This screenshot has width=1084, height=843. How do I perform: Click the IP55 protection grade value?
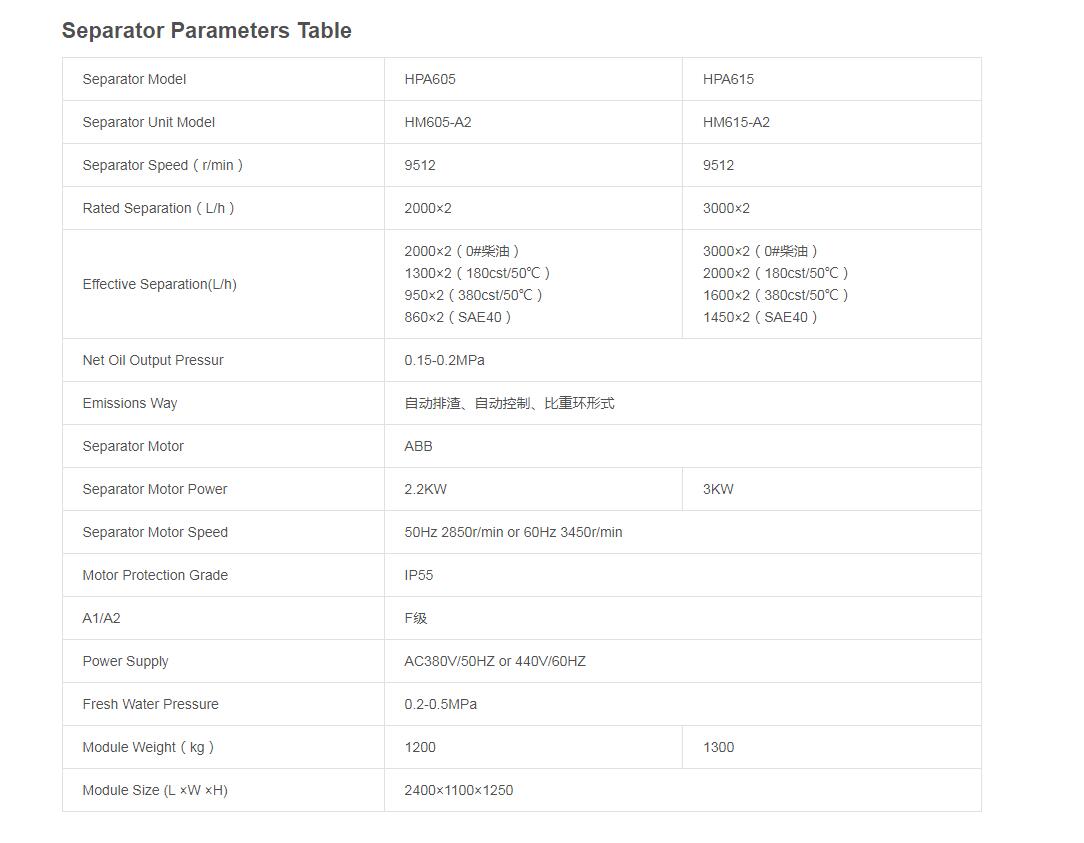419,575
